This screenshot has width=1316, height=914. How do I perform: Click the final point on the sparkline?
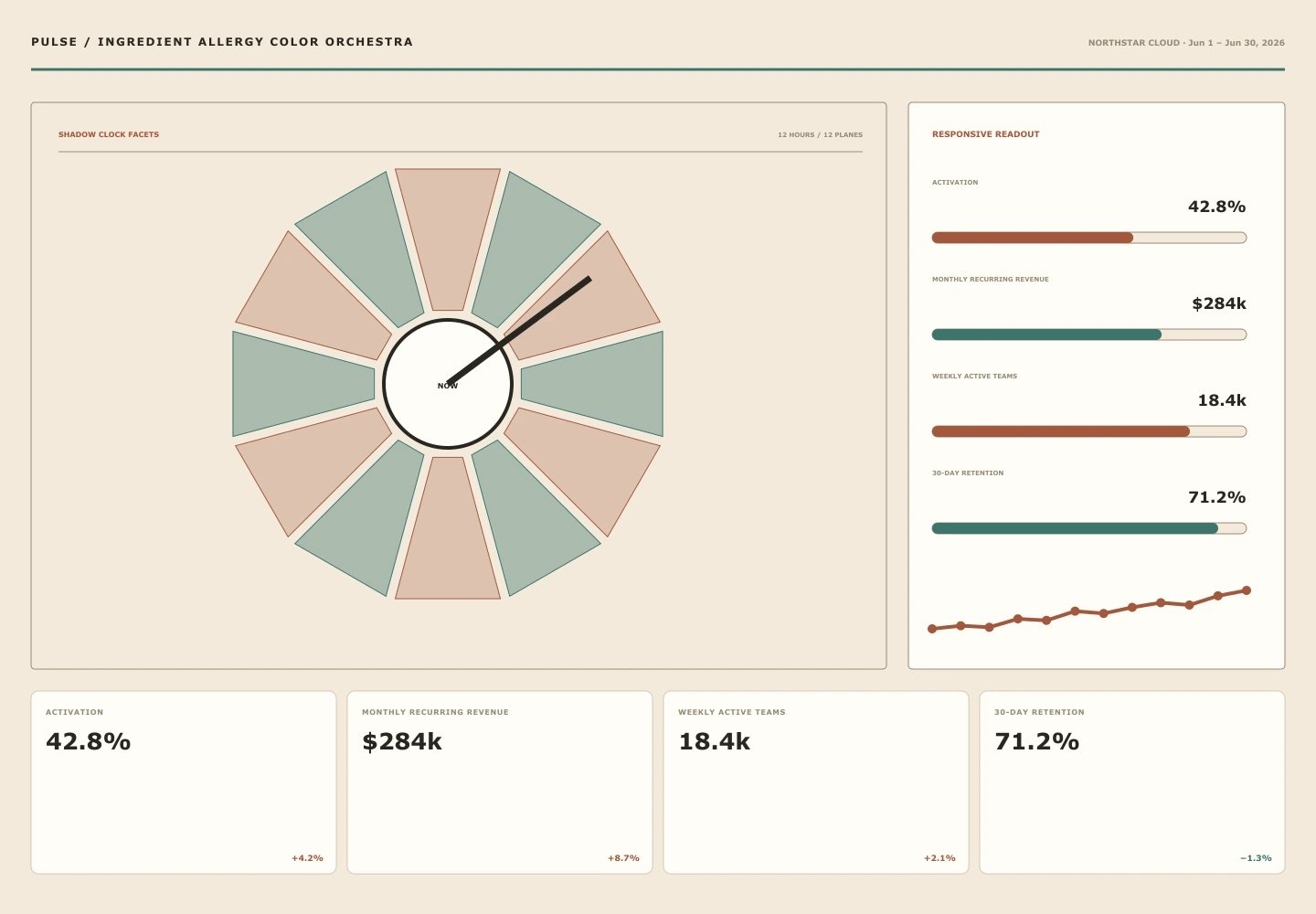(1247, 590)
